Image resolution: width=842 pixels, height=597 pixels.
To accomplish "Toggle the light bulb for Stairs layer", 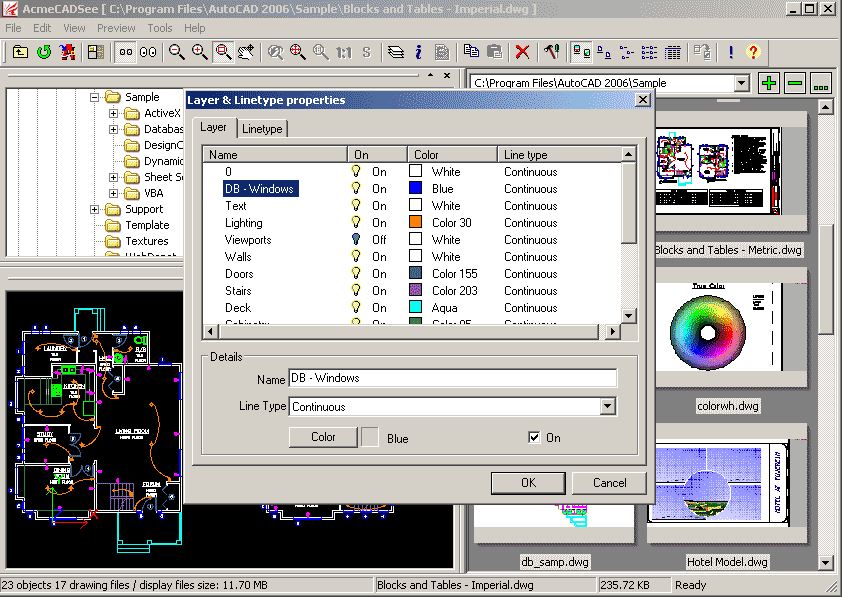I will click(355, 290).
